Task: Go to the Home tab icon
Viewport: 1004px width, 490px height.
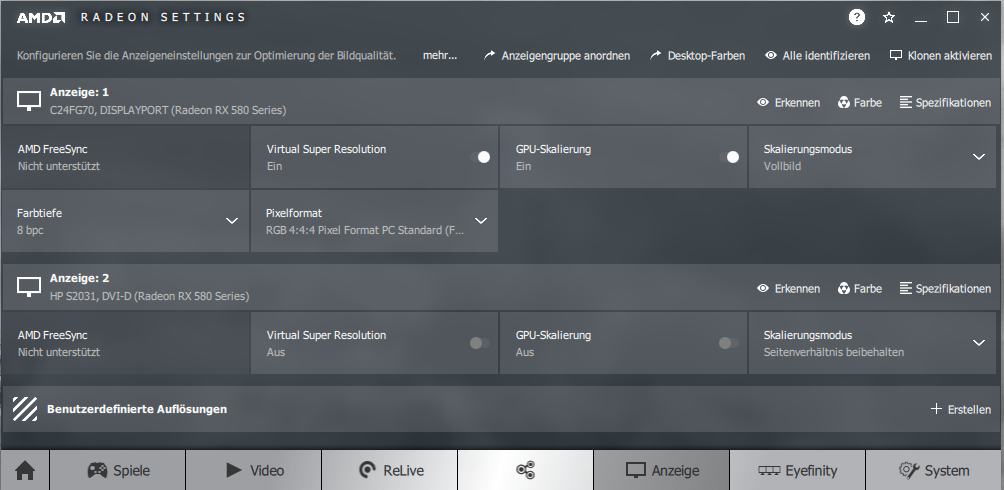Action: coord(25,471)
